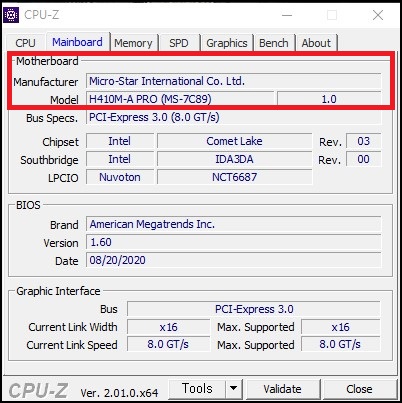
Task: Expand the Tools dropdown arrow
Action: pos(234,389)
